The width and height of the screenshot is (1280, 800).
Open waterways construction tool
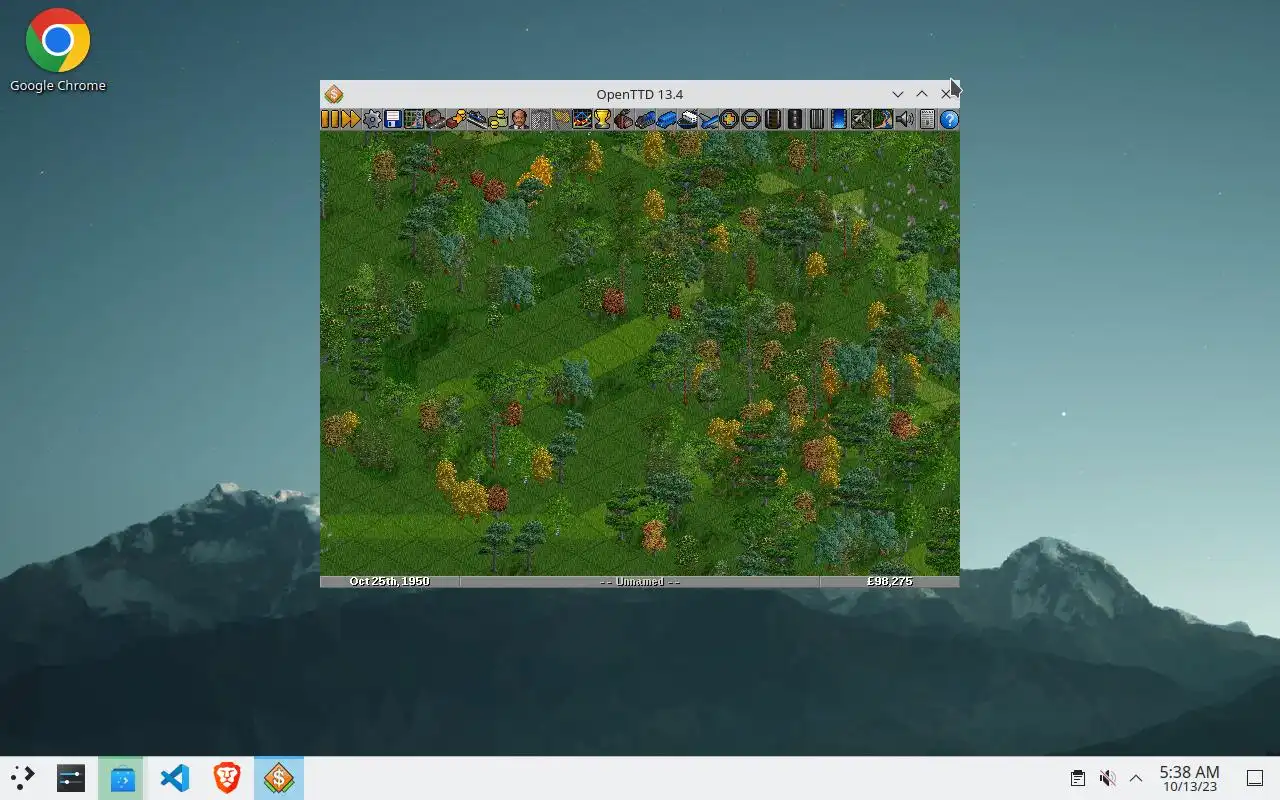click(x=839, y=120)
